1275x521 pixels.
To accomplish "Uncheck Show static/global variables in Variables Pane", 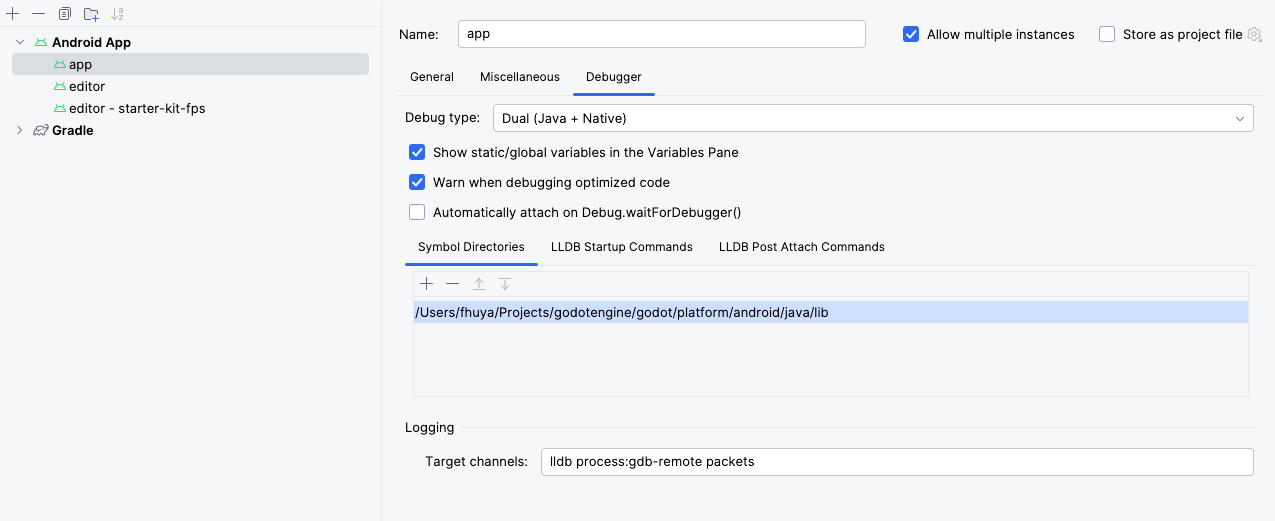I will click(x=417, y=153).
